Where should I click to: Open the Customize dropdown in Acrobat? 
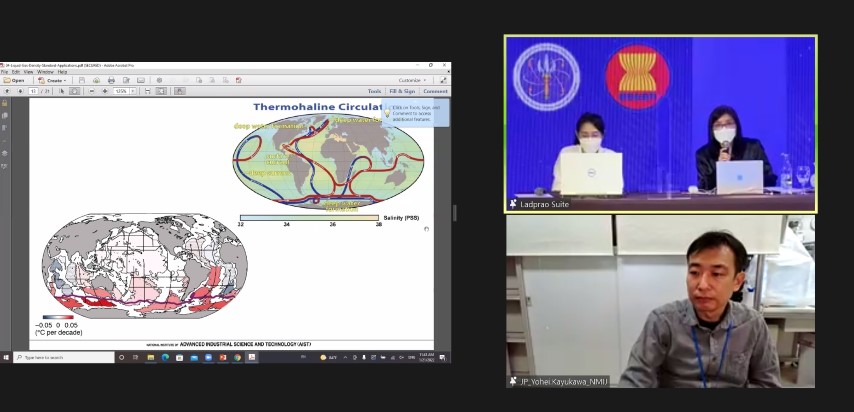click(411, 80)
